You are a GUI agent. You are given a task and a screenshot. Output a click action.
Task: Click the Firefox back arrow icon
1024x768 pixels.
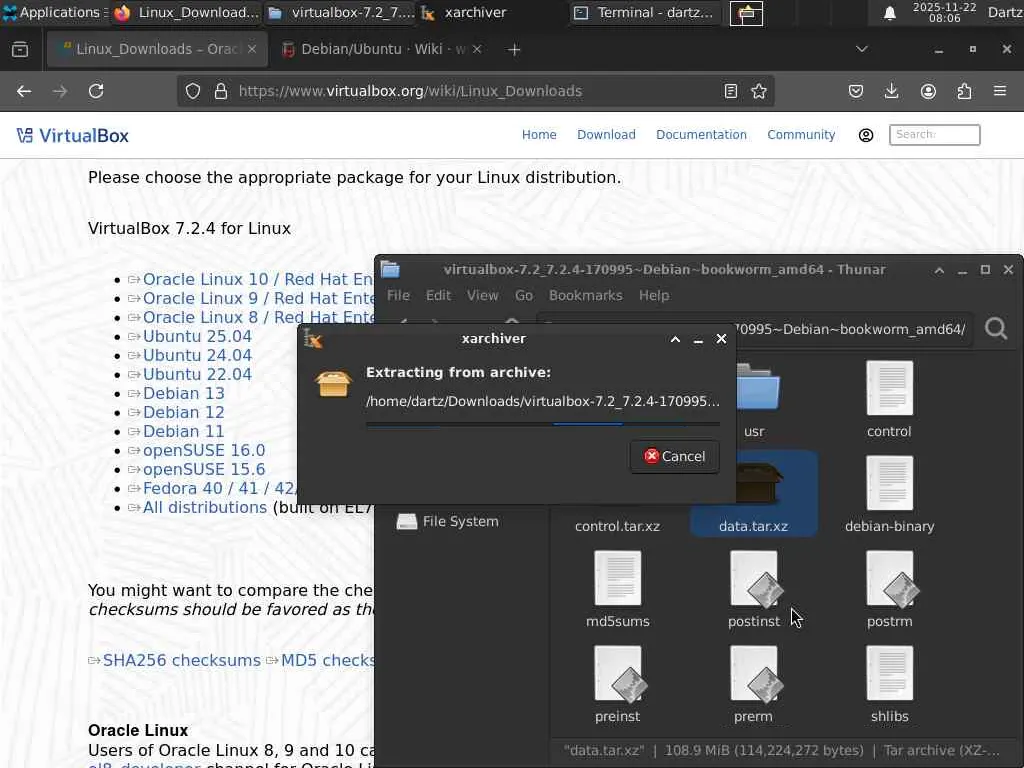tap(24, 91)
